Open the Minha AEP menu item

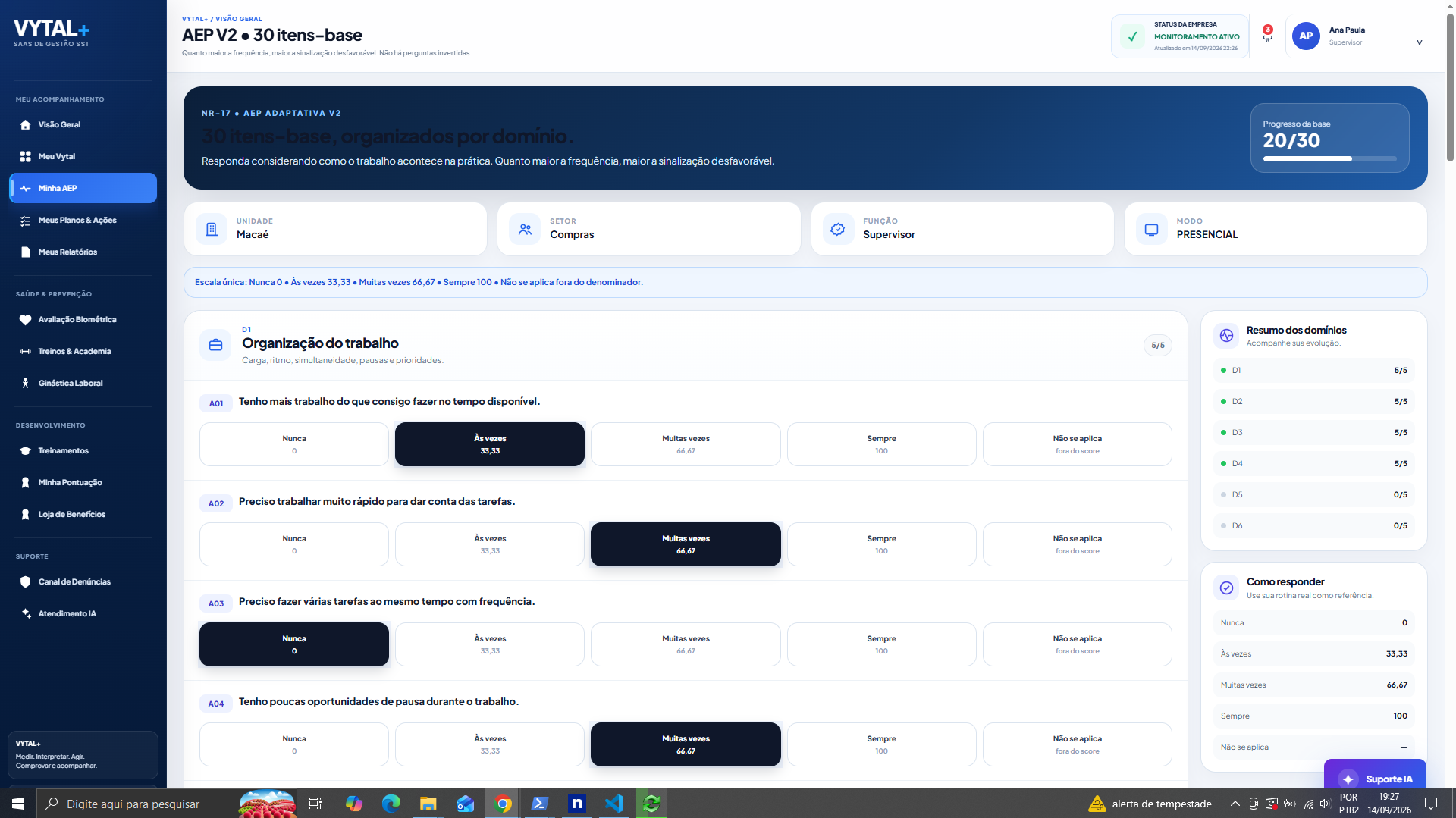pyautogui.click(x=83, y=188)
